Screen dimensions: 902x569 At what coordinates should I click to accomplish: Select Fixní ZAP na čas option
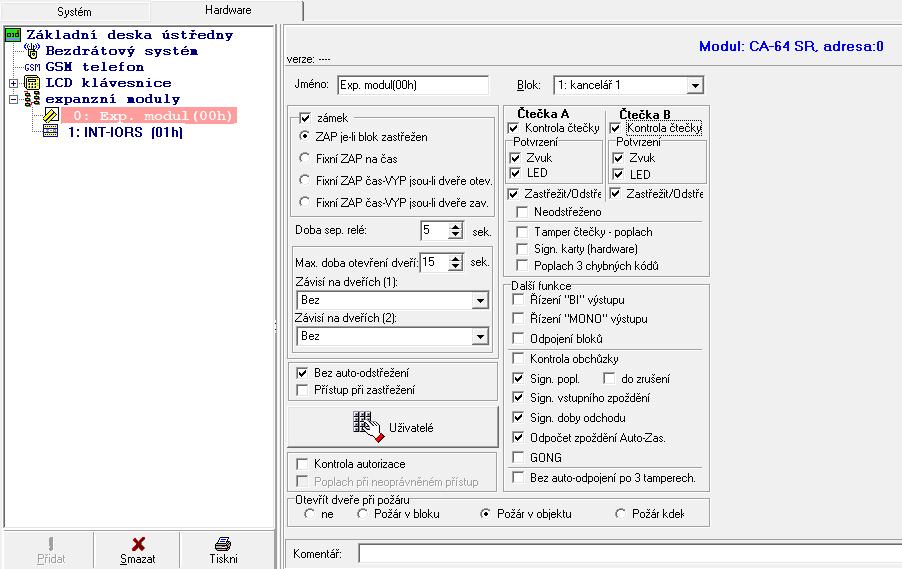point(305,158)
